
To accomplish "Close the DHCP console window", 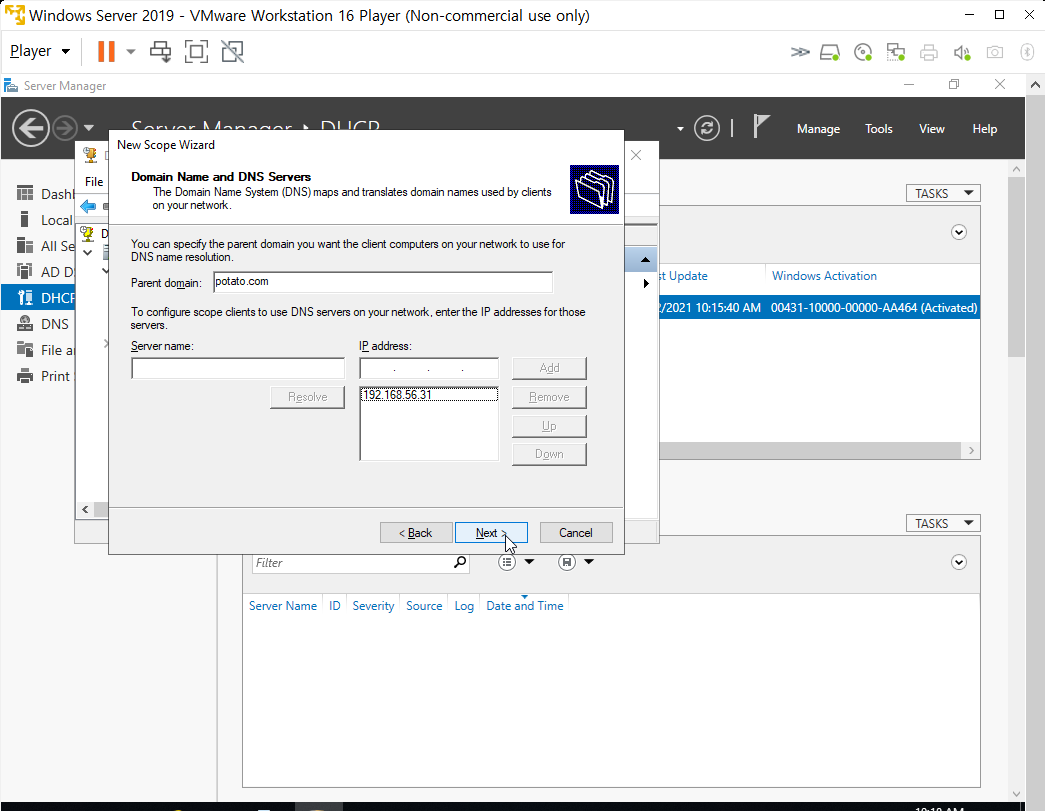I will [636, 155].
